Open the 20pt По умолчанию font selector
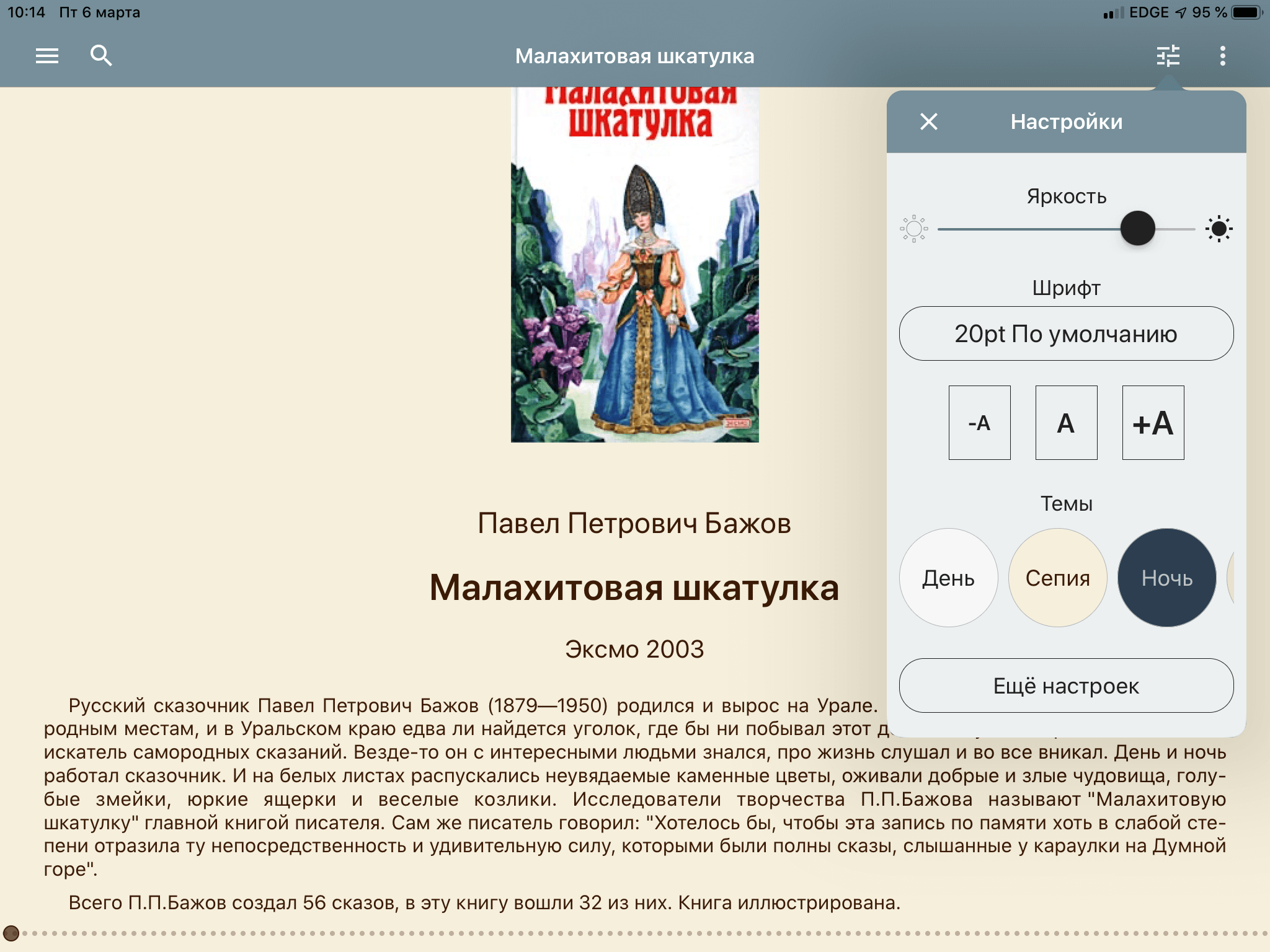The height and width of the screenshot is (952, 1270). click(x=1066, y=333)
